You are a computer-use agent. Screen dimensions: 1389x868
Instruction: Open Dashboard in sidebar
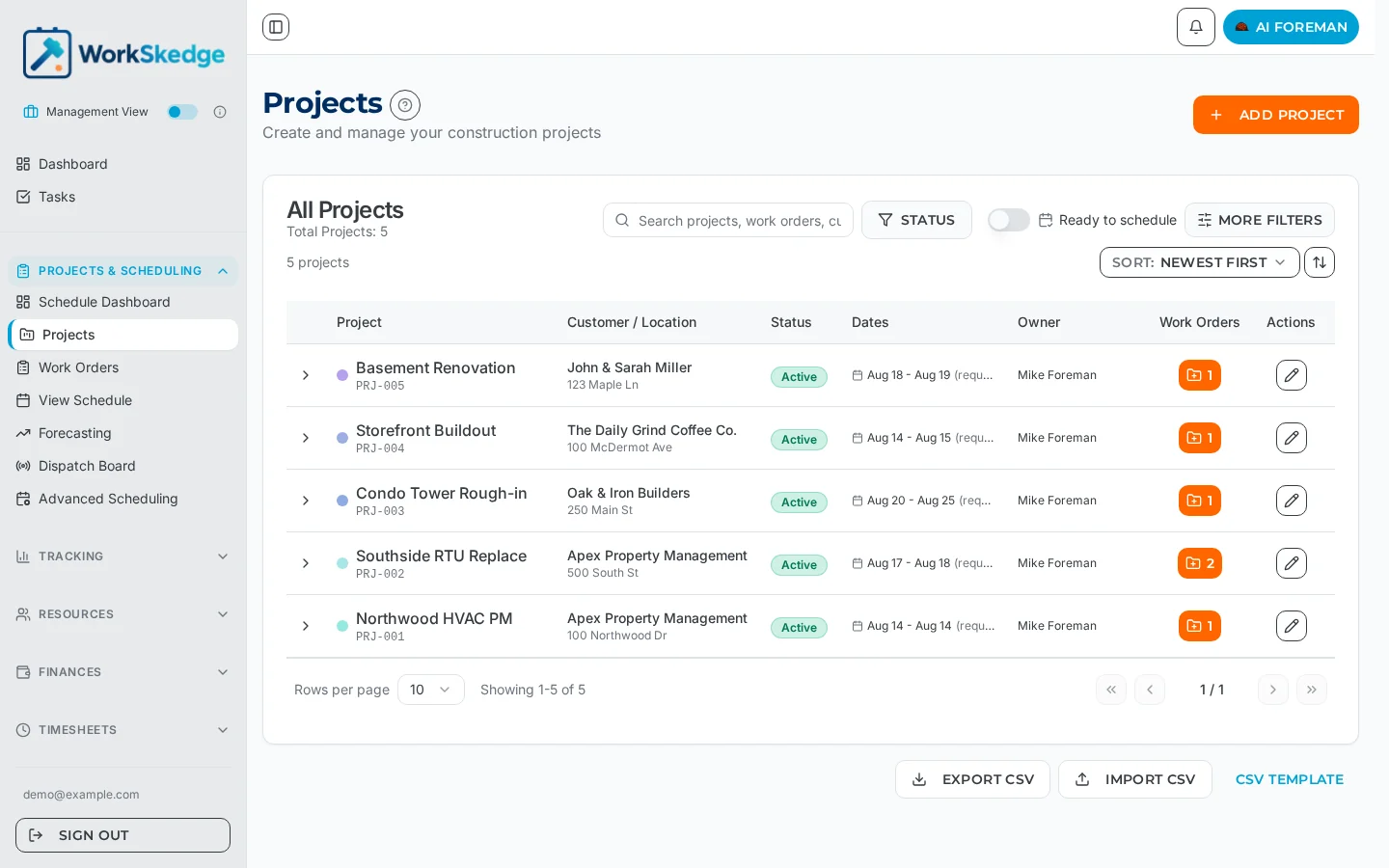[x=123, y=164]
